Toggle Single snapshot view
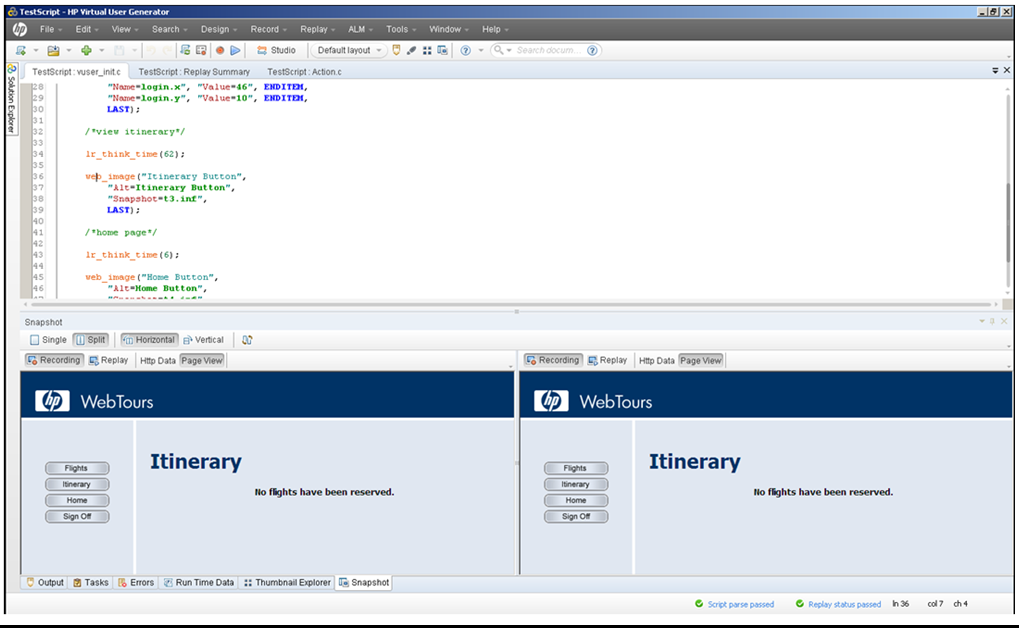The image size is (1021, 630). pyautogui.click(x=48, y=340)
